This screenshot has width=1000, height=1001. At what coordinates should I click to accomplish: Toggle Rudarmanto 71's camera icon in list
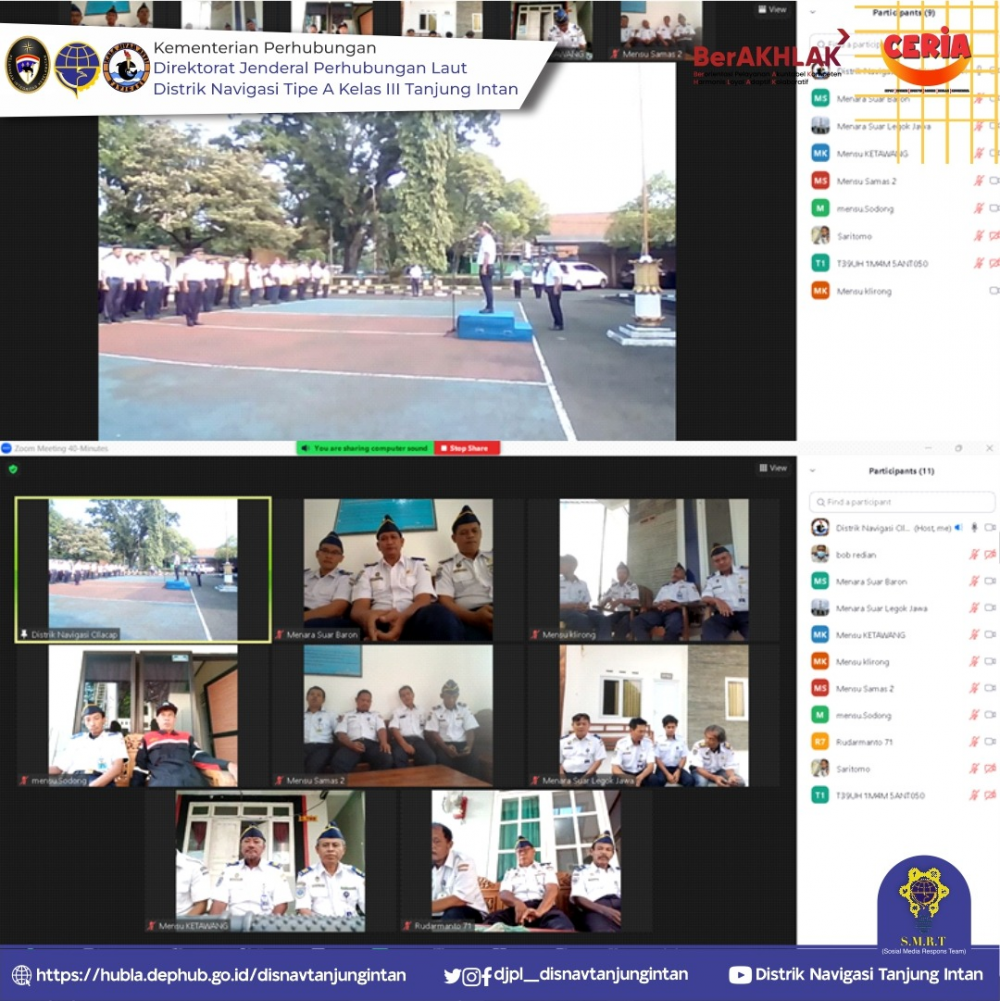coord(990,742)
